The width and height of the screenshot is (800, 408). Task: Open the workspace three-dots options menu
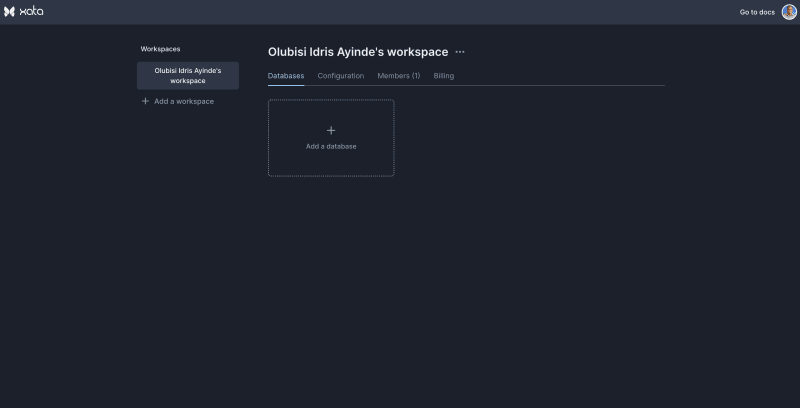pyautogui.click(x=460, y=52)
